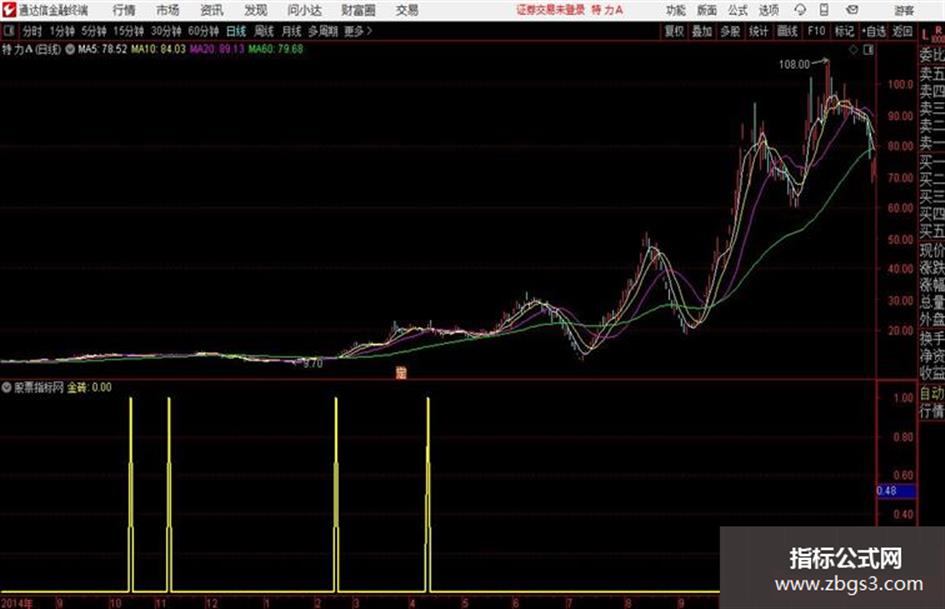Open the 财富圈 menu
Screen dimensions: 945x609
coord(358,10)
